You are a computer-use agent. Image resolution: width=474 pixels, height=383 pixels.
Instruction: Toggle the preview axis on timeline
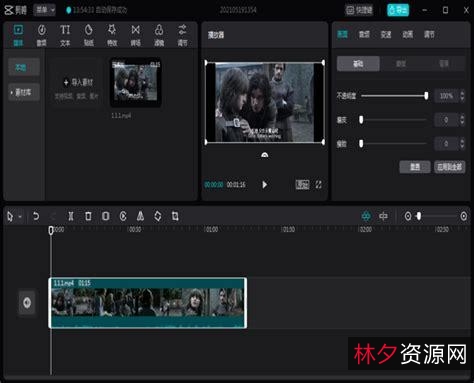pyautogui.click(x=383, y=216)
